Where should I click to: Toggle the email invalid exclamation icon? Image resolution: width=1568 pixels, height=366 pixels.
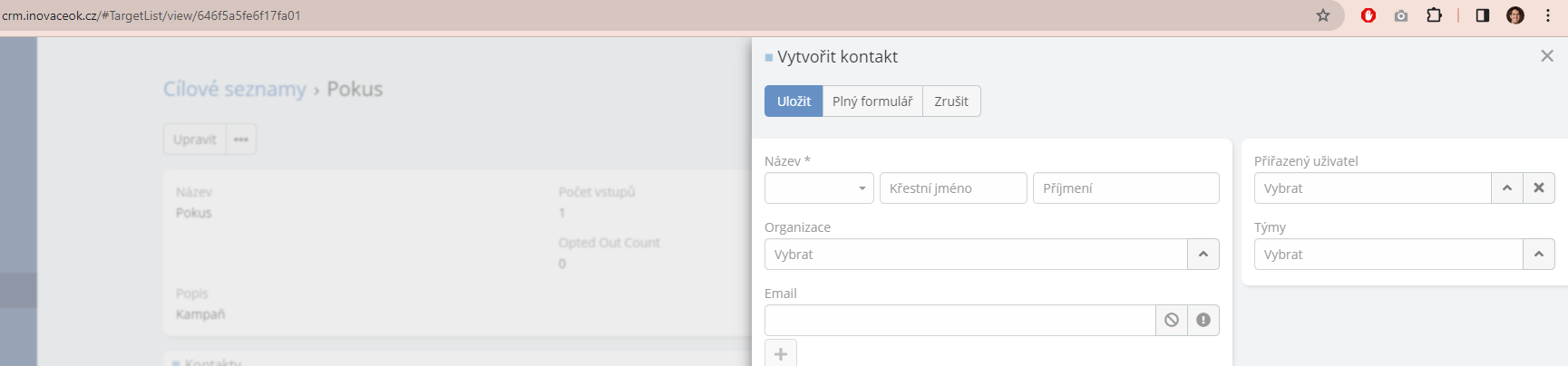point(1203,321)
